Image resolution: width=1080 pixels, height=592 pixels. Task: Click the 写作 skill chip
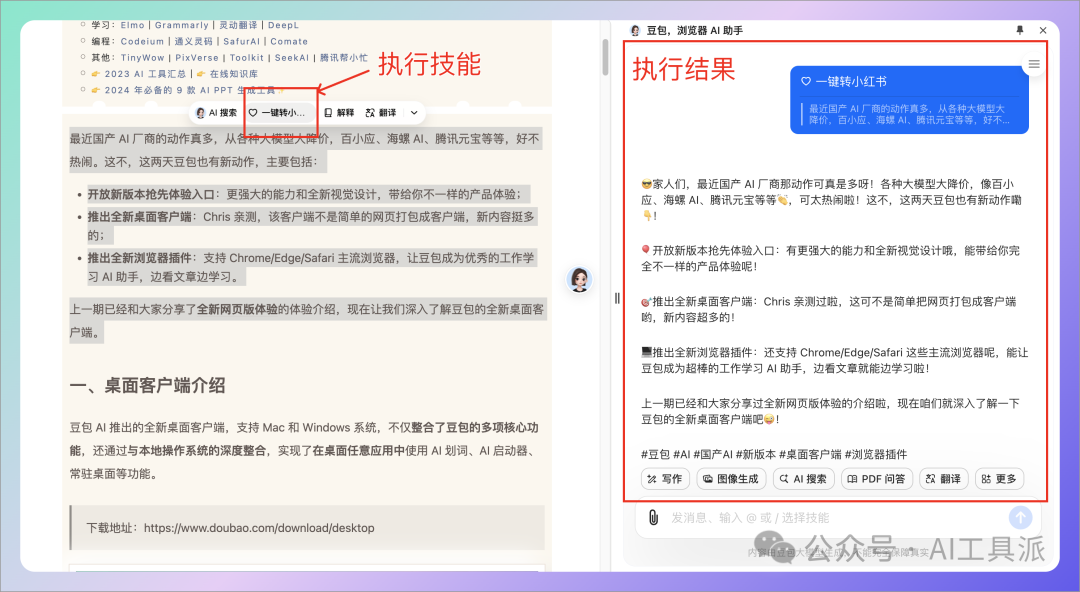tap(665, 478)
